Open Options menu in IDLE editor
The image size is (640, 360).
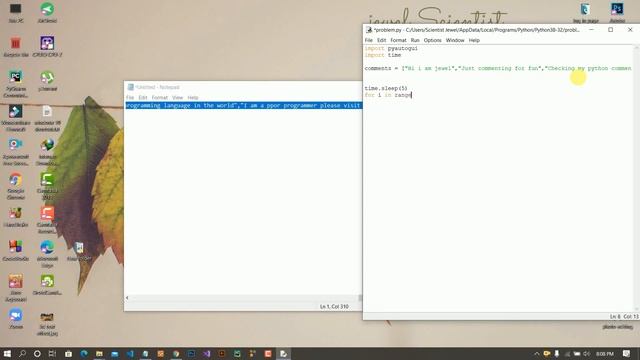pyautogui.click(x=433, y=40)
